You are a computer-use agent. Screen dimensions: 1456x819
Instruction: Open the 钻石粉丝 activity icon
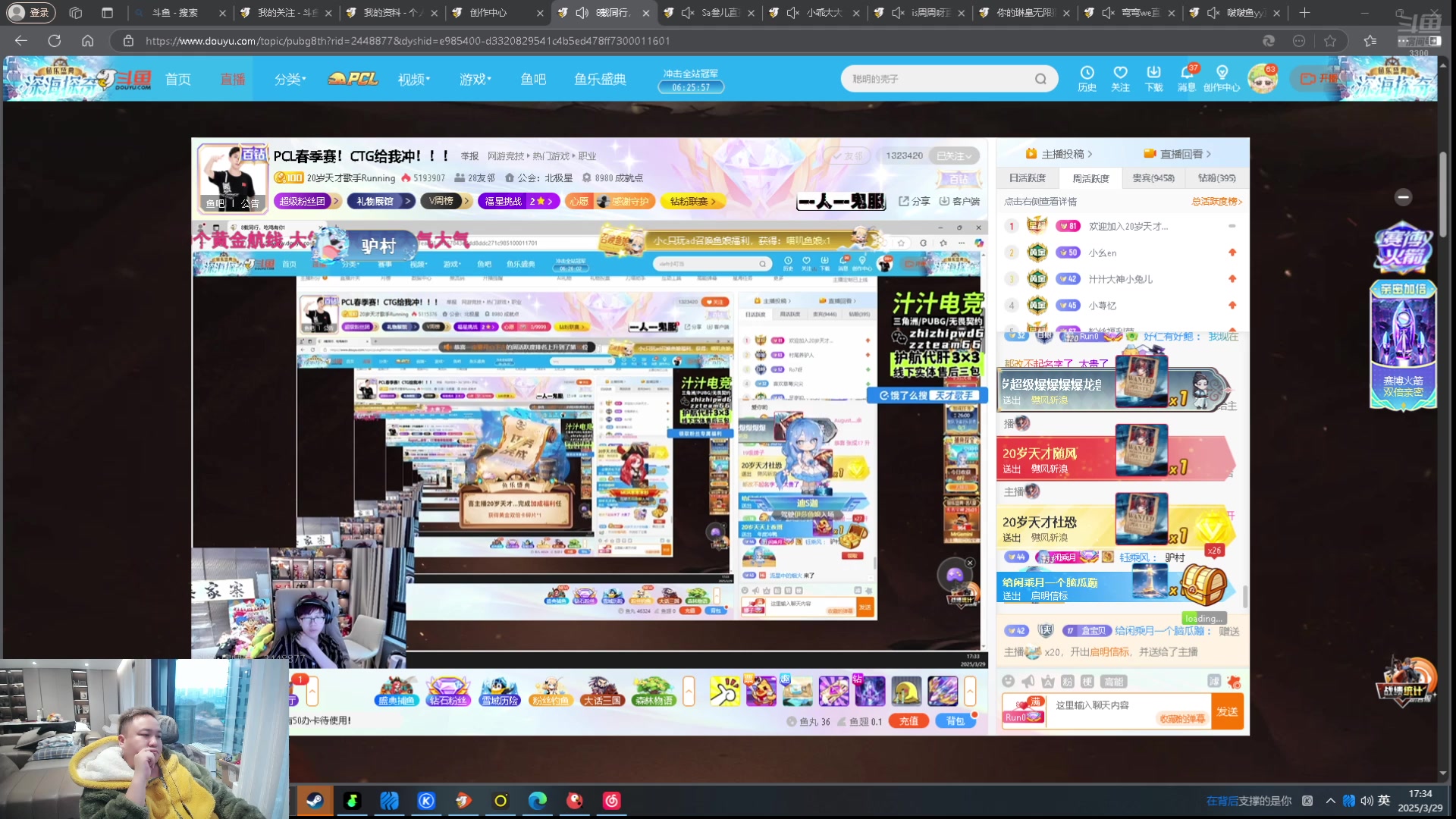(448, 691)
